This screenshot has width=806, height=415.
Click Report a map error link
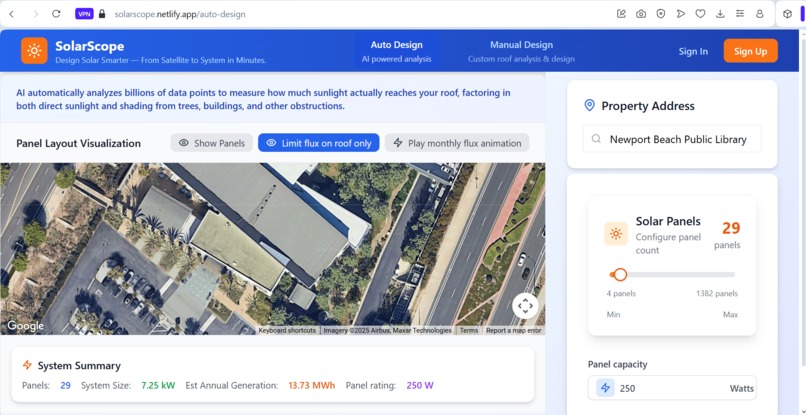[514, 331]
